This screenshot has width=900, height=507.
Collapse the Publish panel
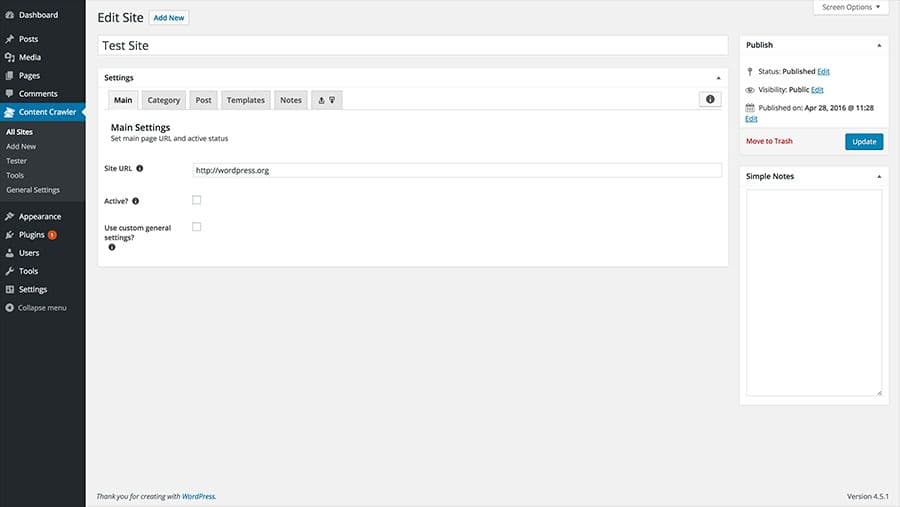point(879,45)
